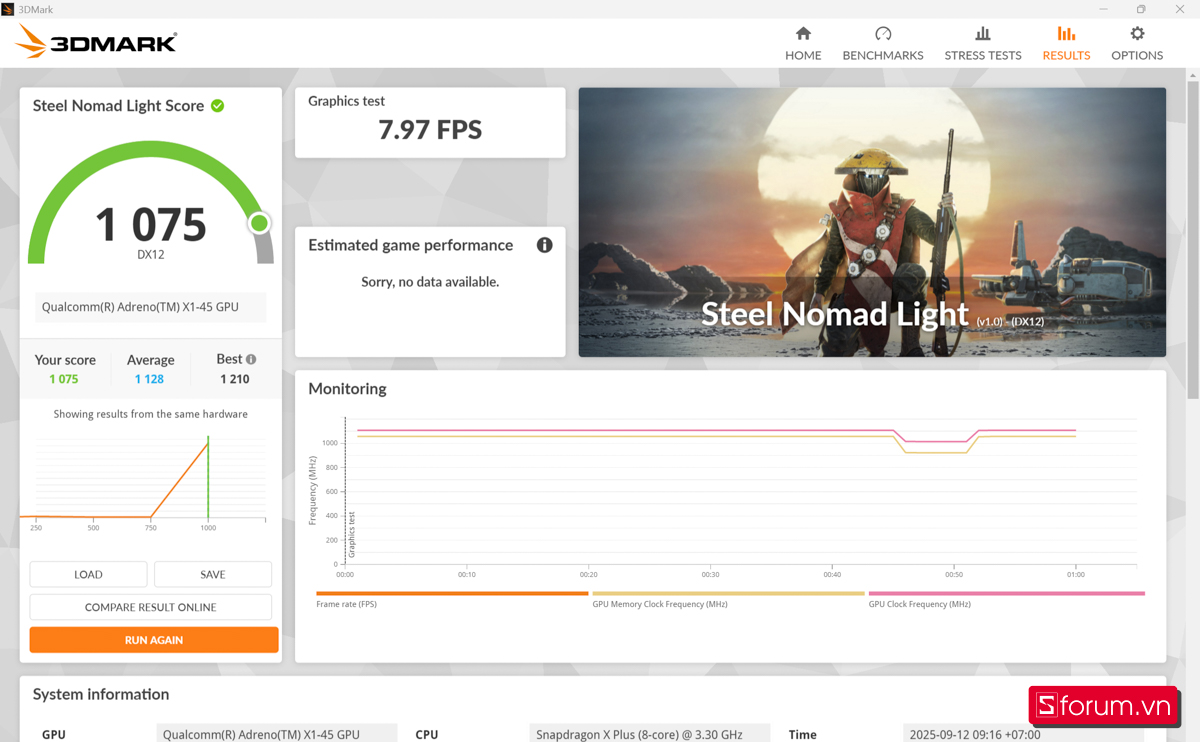Image resolution: width=1200 pixels, height=742 pixels.
Task: Click the Benchmarks gauge icon
Action: [x=883, y=34]
